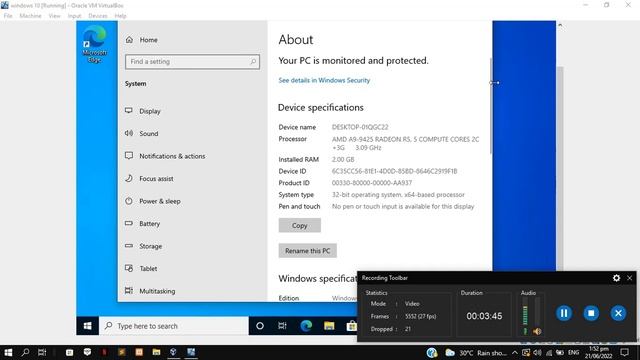Click the recording duration 00:03:45
The image size is (640, 360).
pos(484,316)
